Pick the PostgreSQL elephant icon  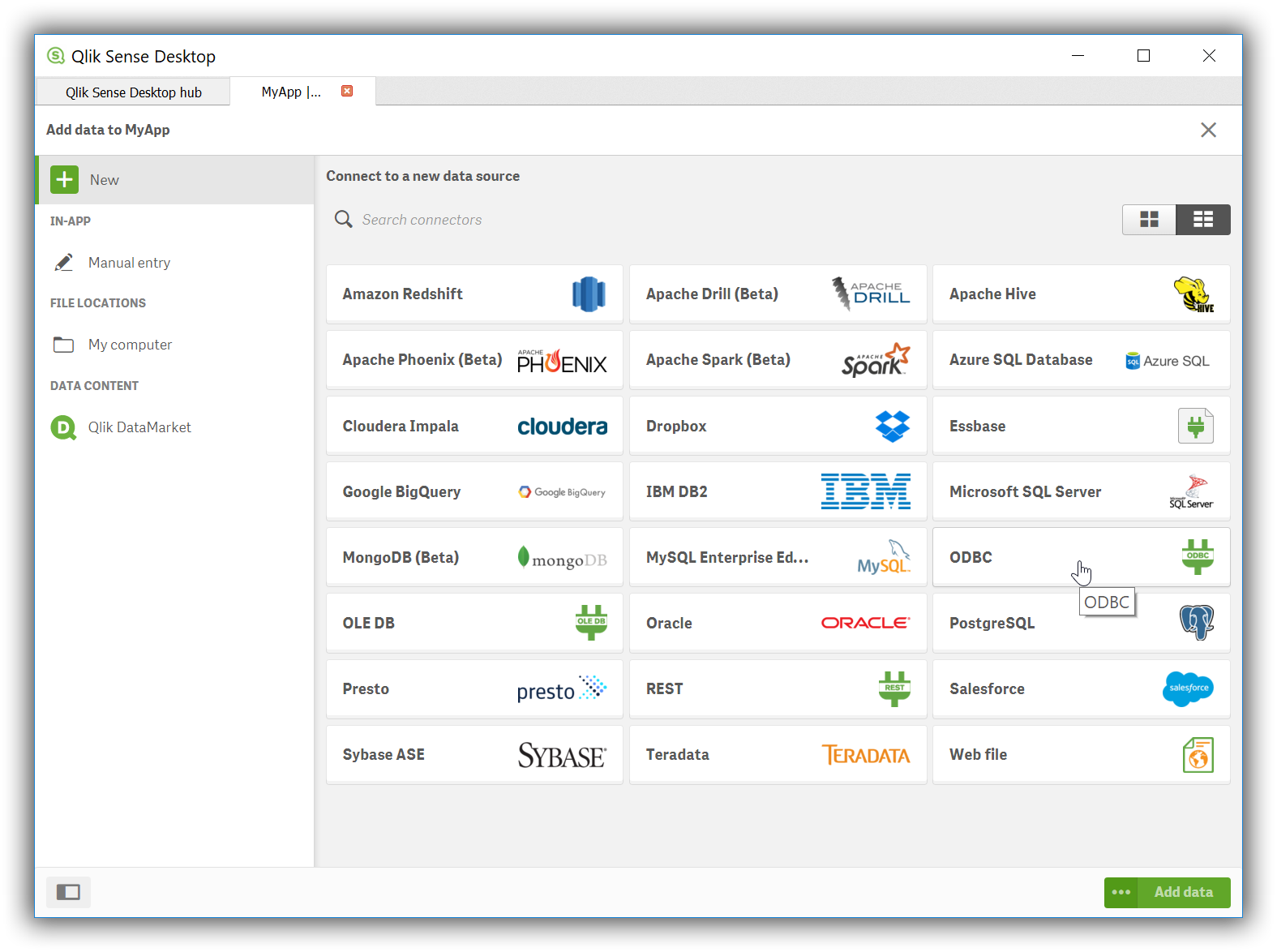(1196, 623)
